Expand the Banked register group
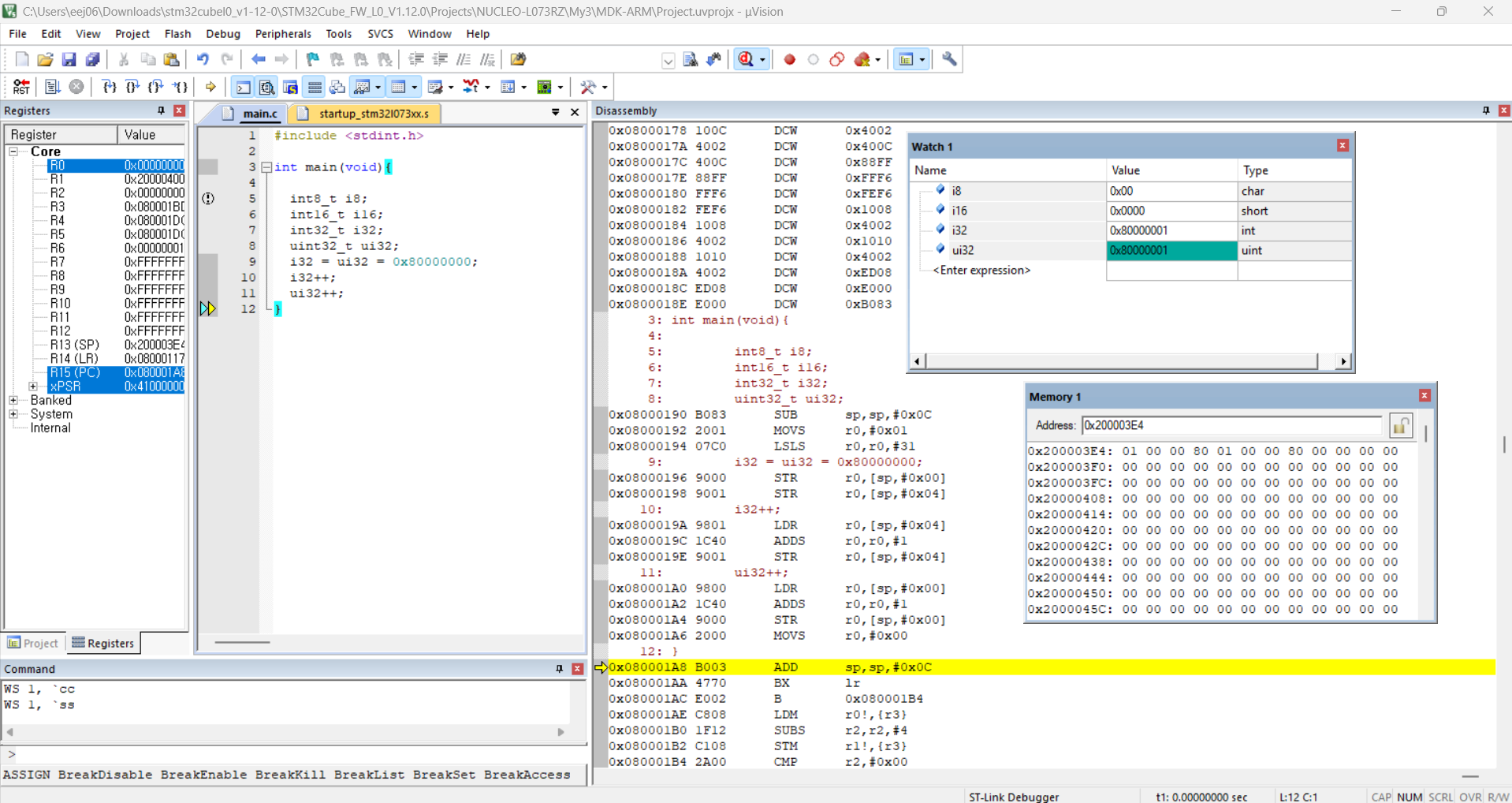1512x803 pixels. point(13,401)
